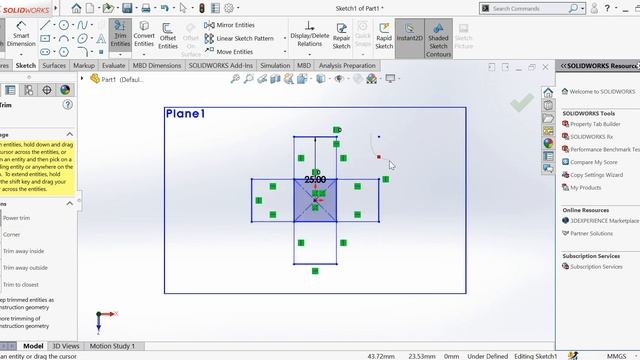Image resolution: width=640 pixels, height=360 pixels.
Task: Collapse the Options section chevron
Action: point(70,203)
